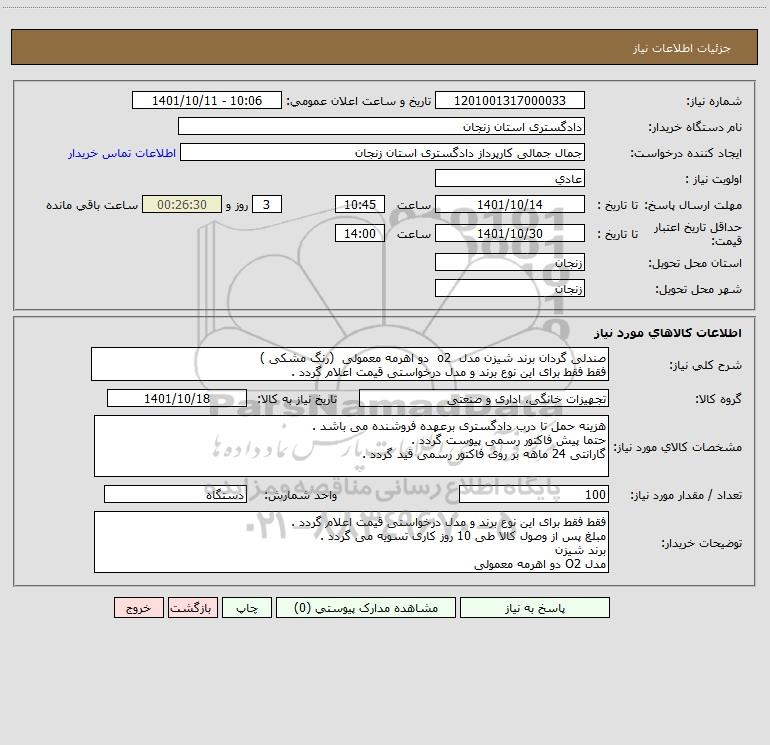Click the پاسخ به نیاز button
The width and height of the screenshot is (770, 745).
click(x=535, y=608)
